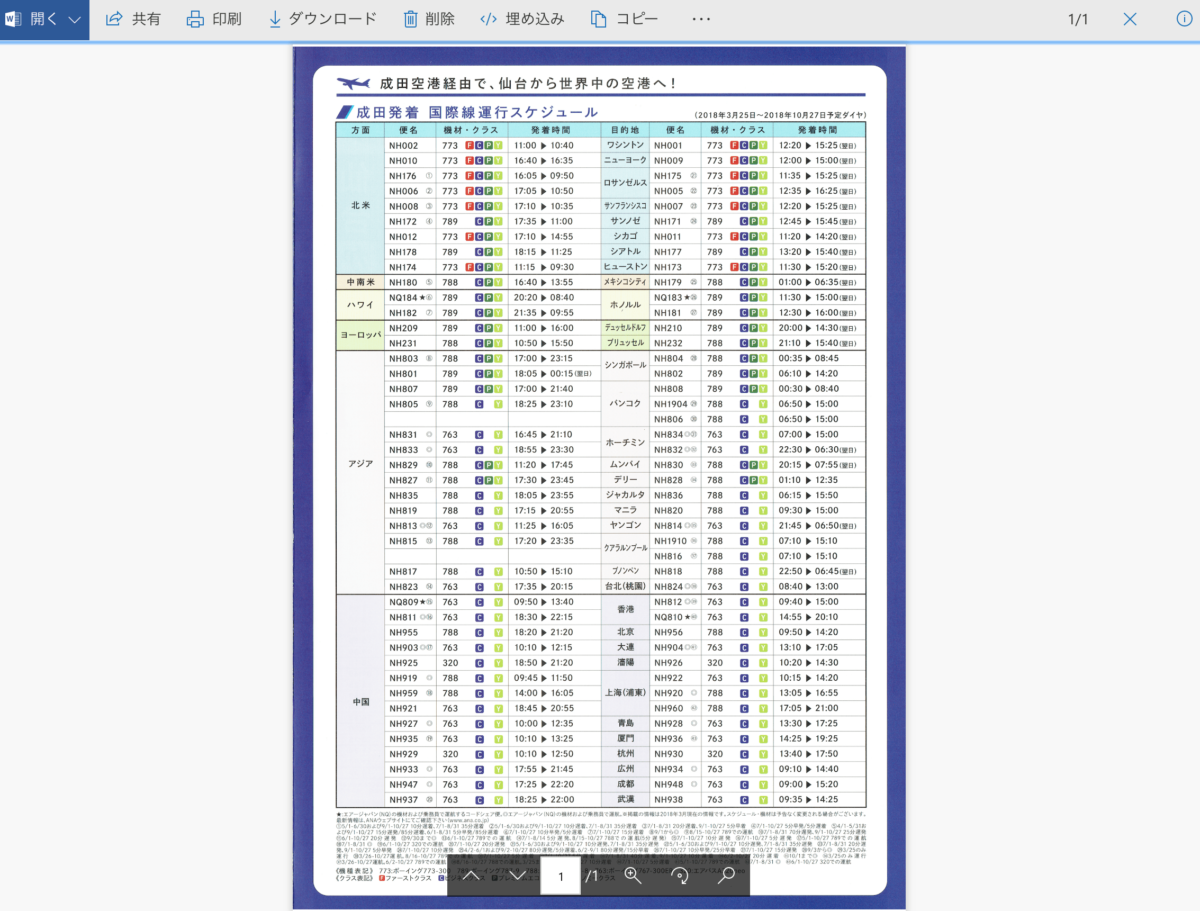Close the viewer with the X icon
Image resolution: width=1200 pixels, height=911 pixels.
[x=1130, y=19]
